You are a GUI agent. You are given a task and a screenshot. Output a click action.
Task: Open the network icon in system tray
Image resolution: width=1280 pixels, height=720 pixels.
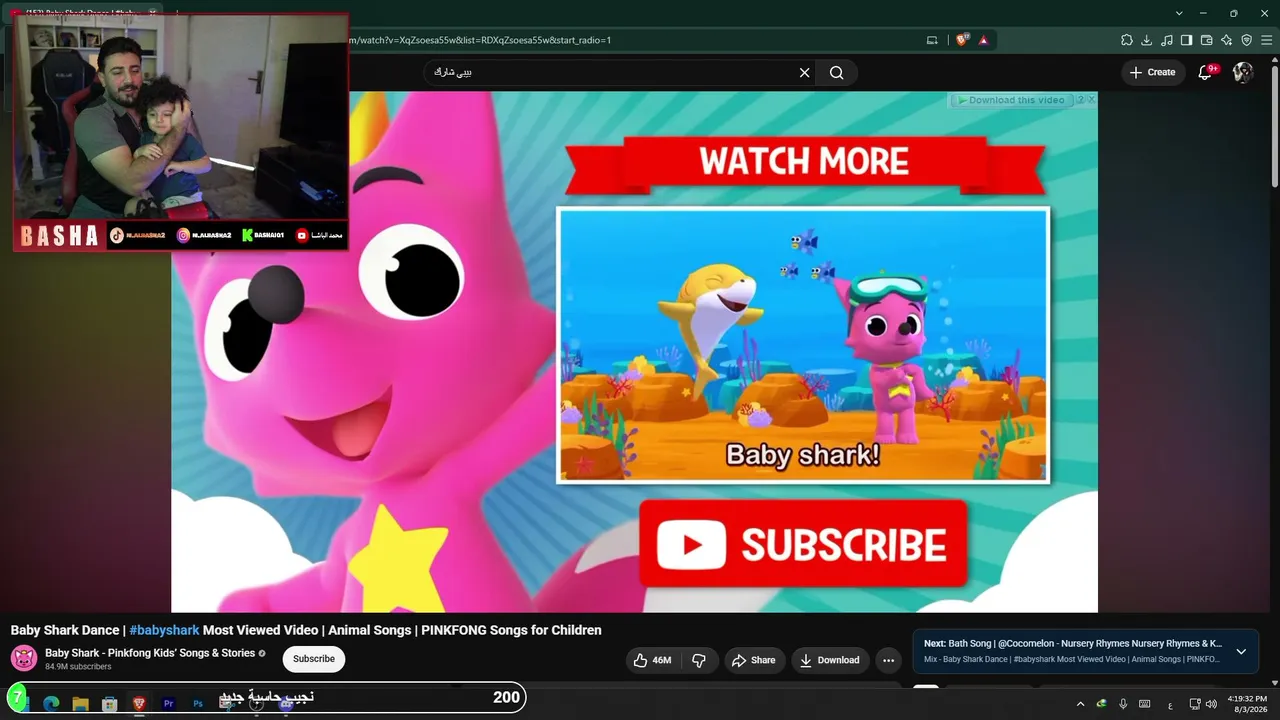tap(1195, 704)
